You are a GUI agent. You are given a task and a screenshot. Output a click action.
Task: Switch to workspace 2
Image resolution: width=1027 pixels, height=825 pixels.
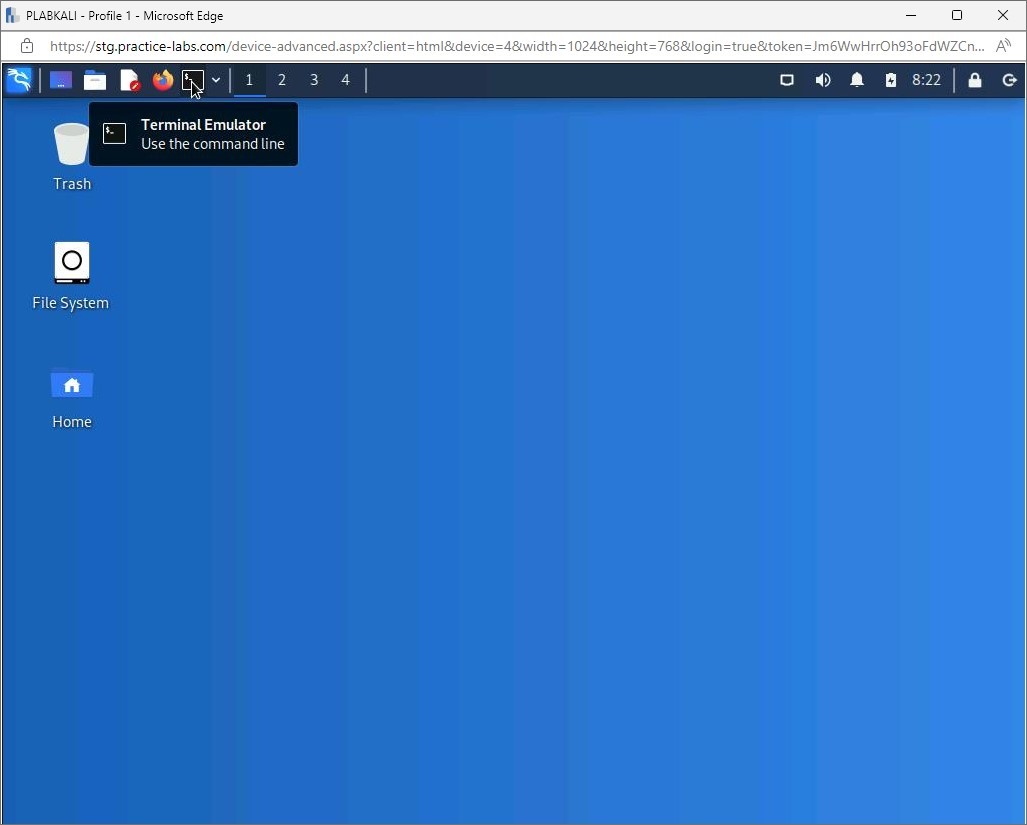[282, 80]
